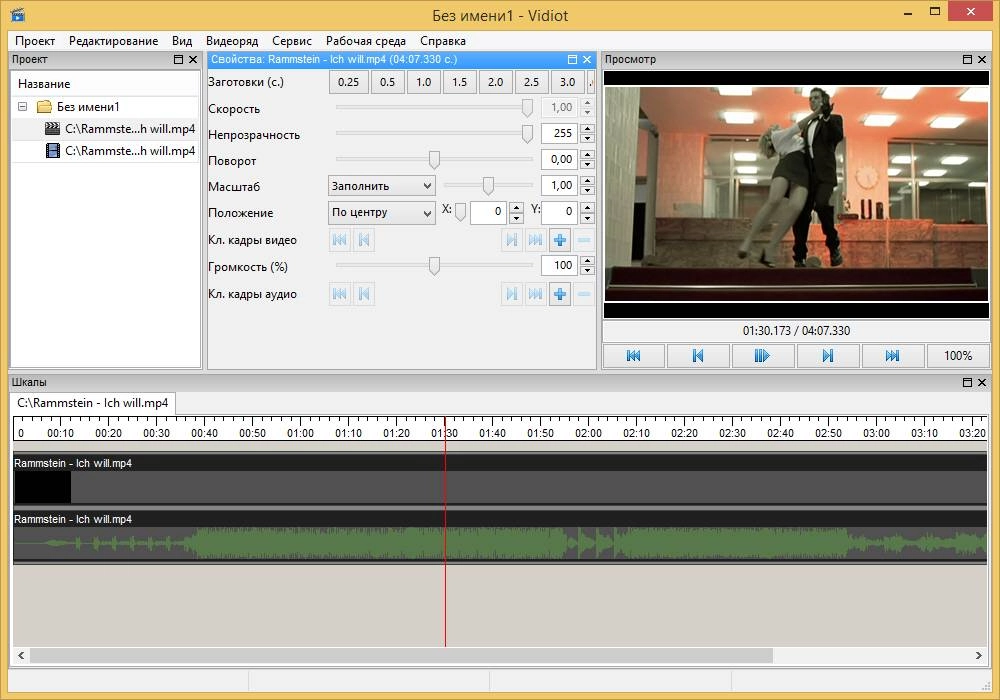
Task: Go to the next audio keyframe
Action: pos(511,294)
